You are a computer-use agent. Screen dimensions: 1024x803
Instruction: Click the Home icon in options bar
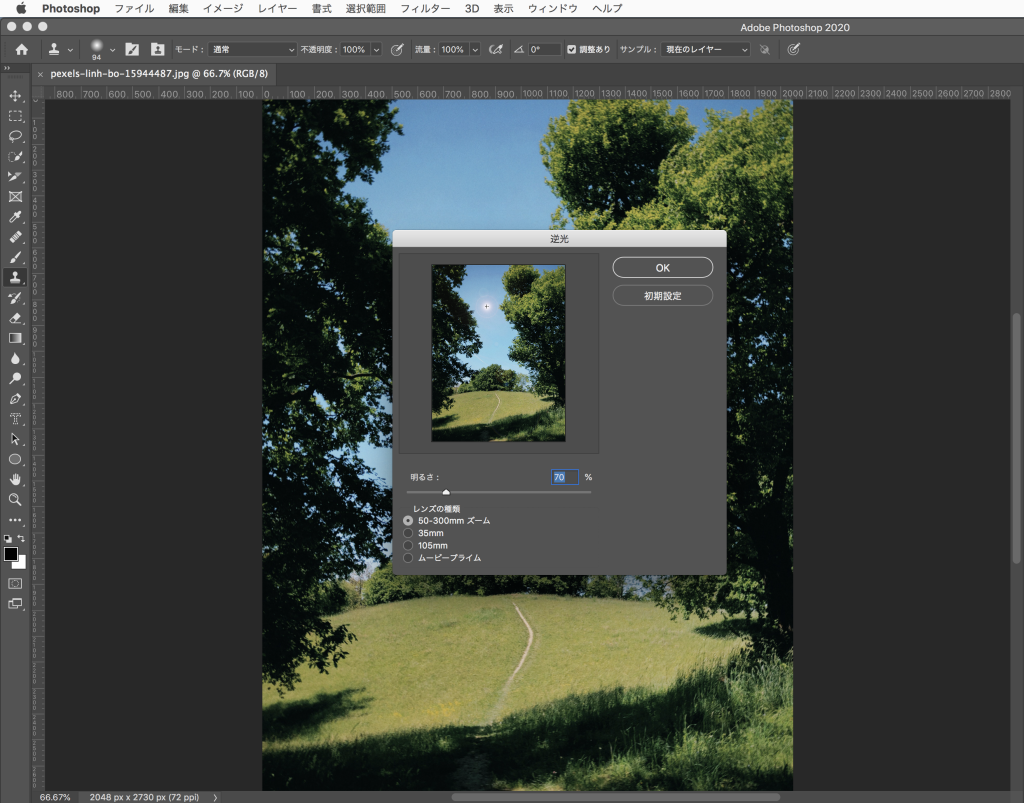(21, 49)
